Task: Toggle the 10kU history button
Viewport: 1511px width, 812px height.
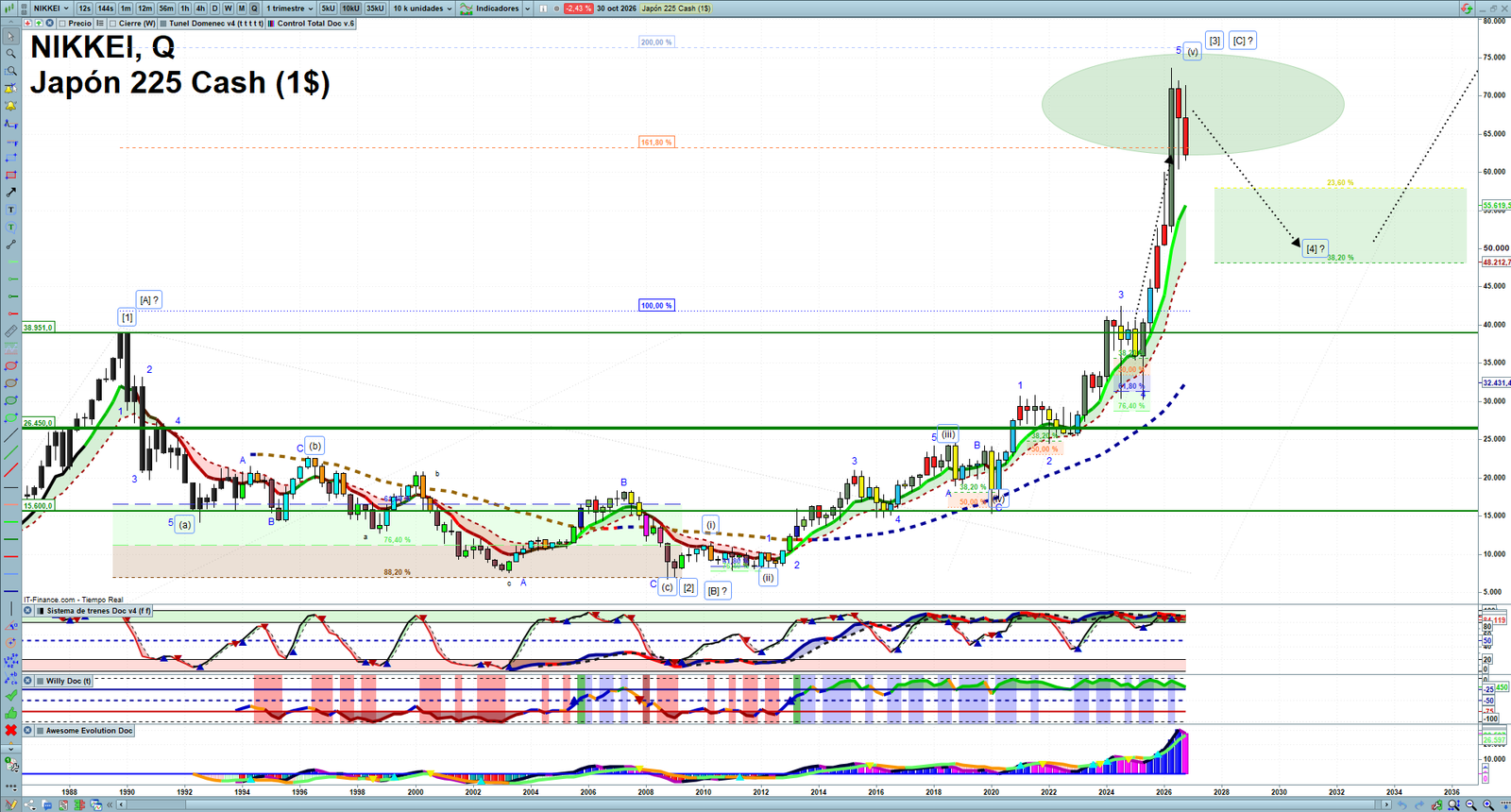Action: [350, 8]
